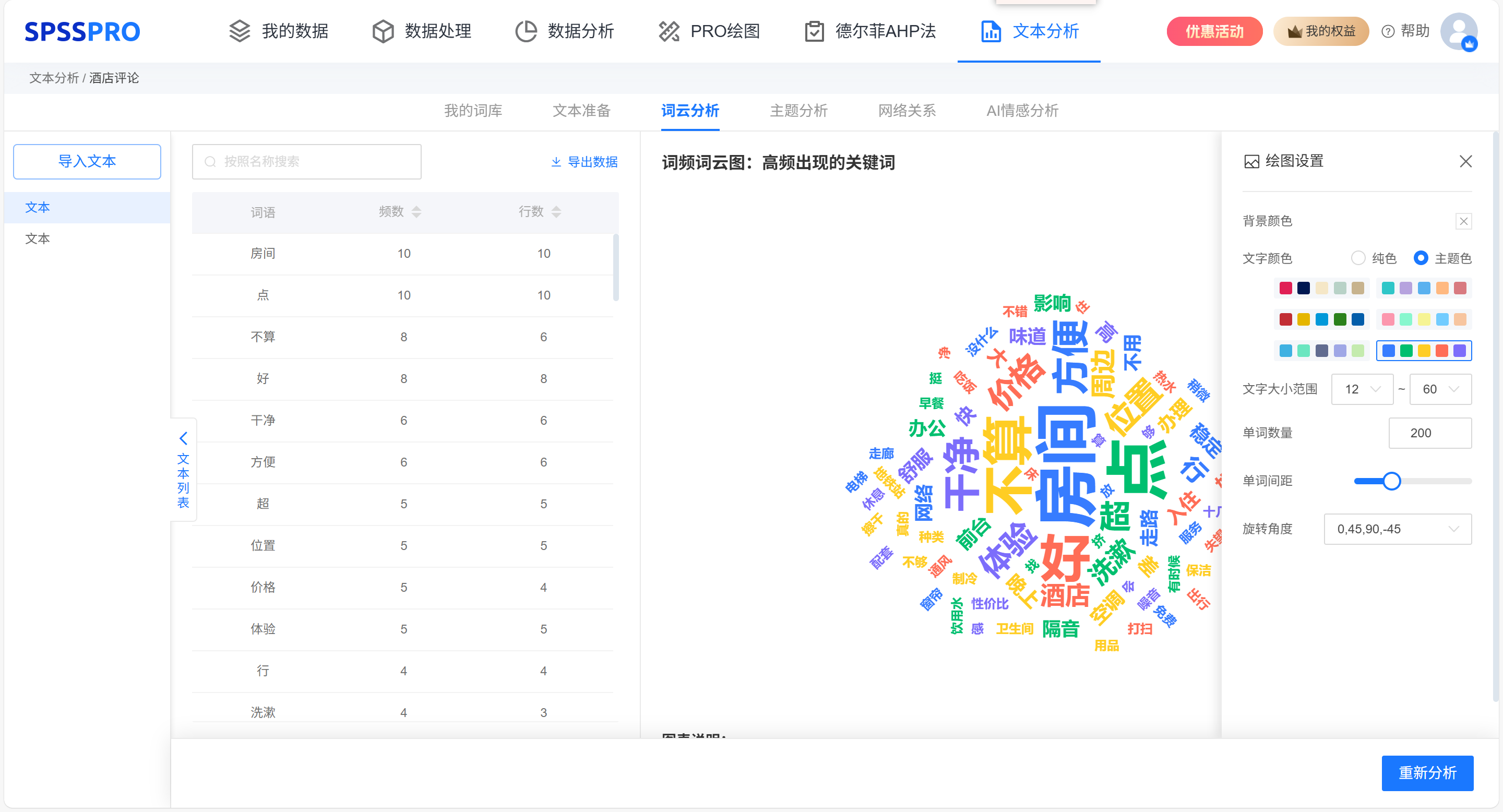Switch to the 主题分析 tab

pos(798,110)
